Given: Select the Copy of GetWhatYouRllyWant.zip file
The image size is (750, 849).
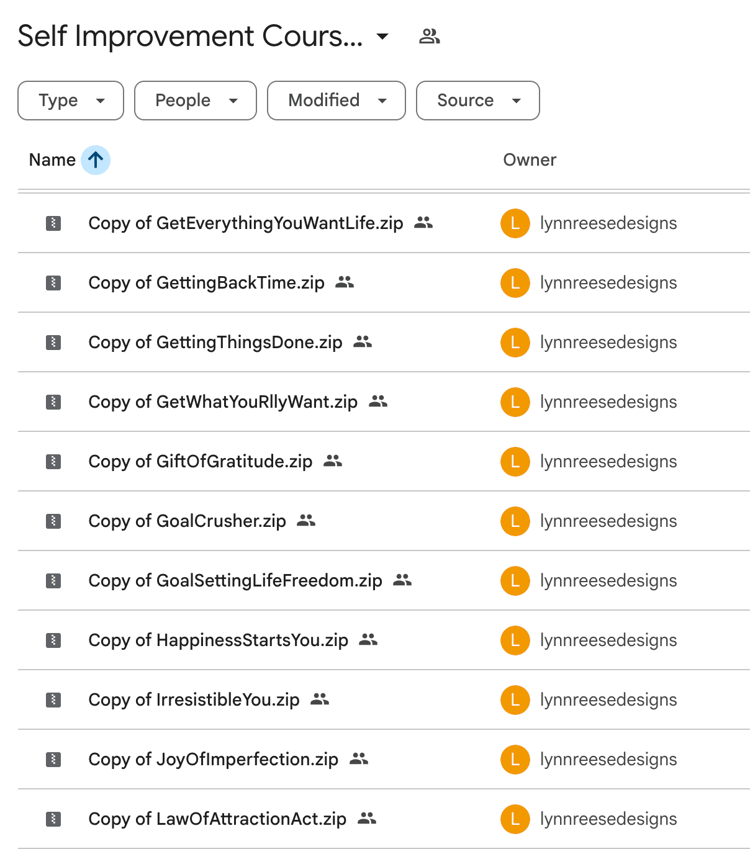Looking at the screenshot, I should 222,402.
